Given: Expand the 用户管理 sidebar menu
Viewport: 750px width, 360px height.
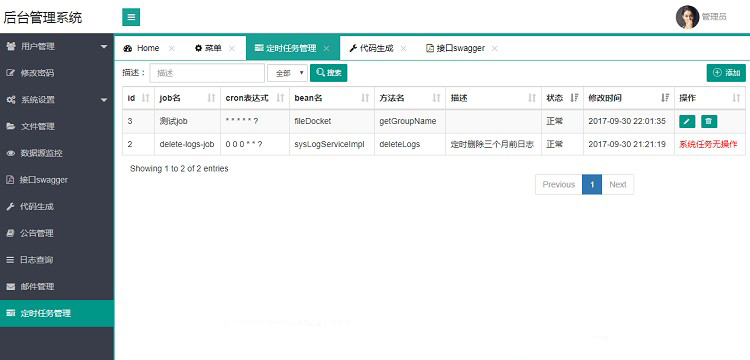Looking at the screenshot, I should 57,46.
